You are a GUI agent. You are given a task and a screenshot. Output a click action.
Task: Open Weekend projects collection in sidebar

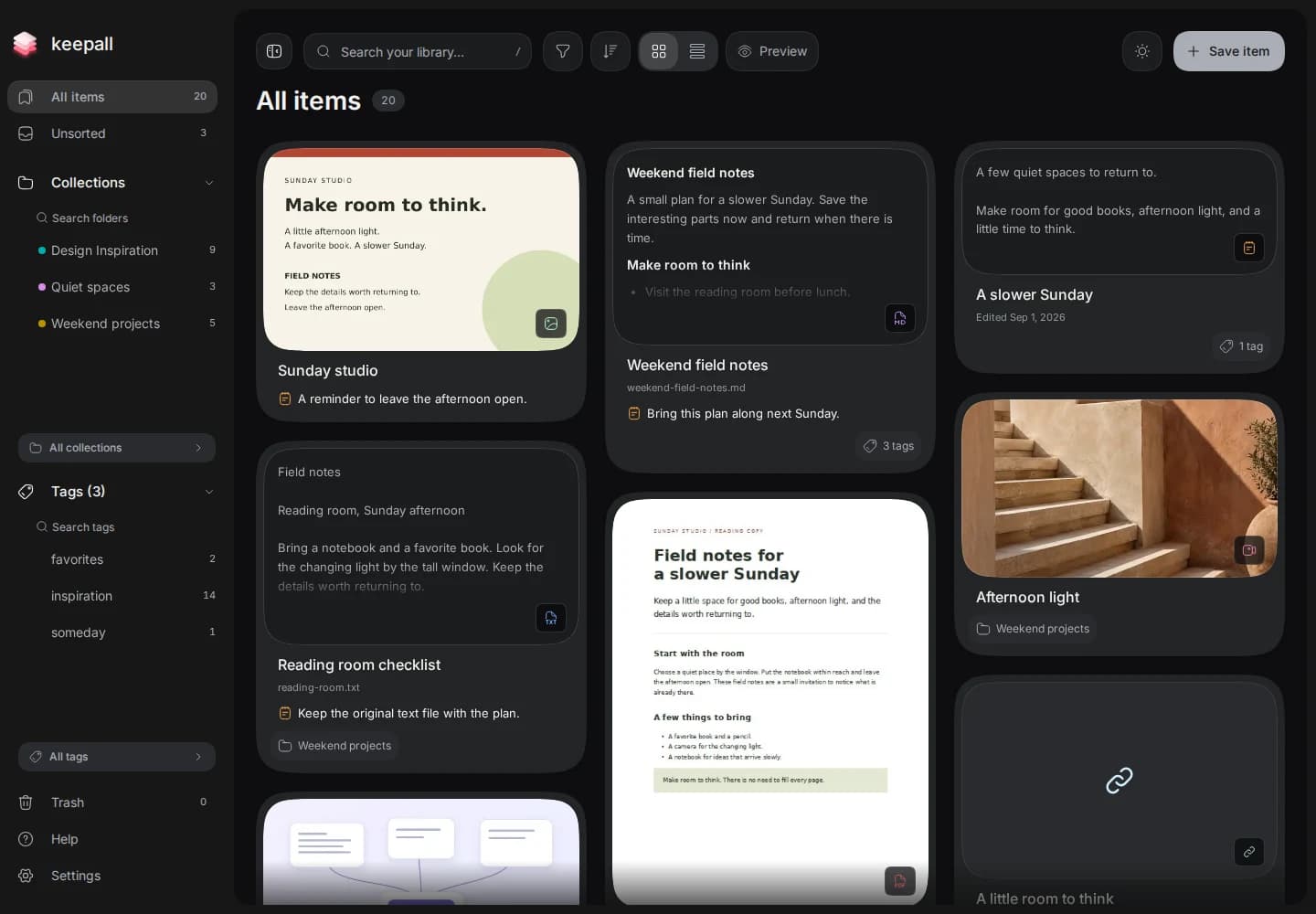coord(126,324)
